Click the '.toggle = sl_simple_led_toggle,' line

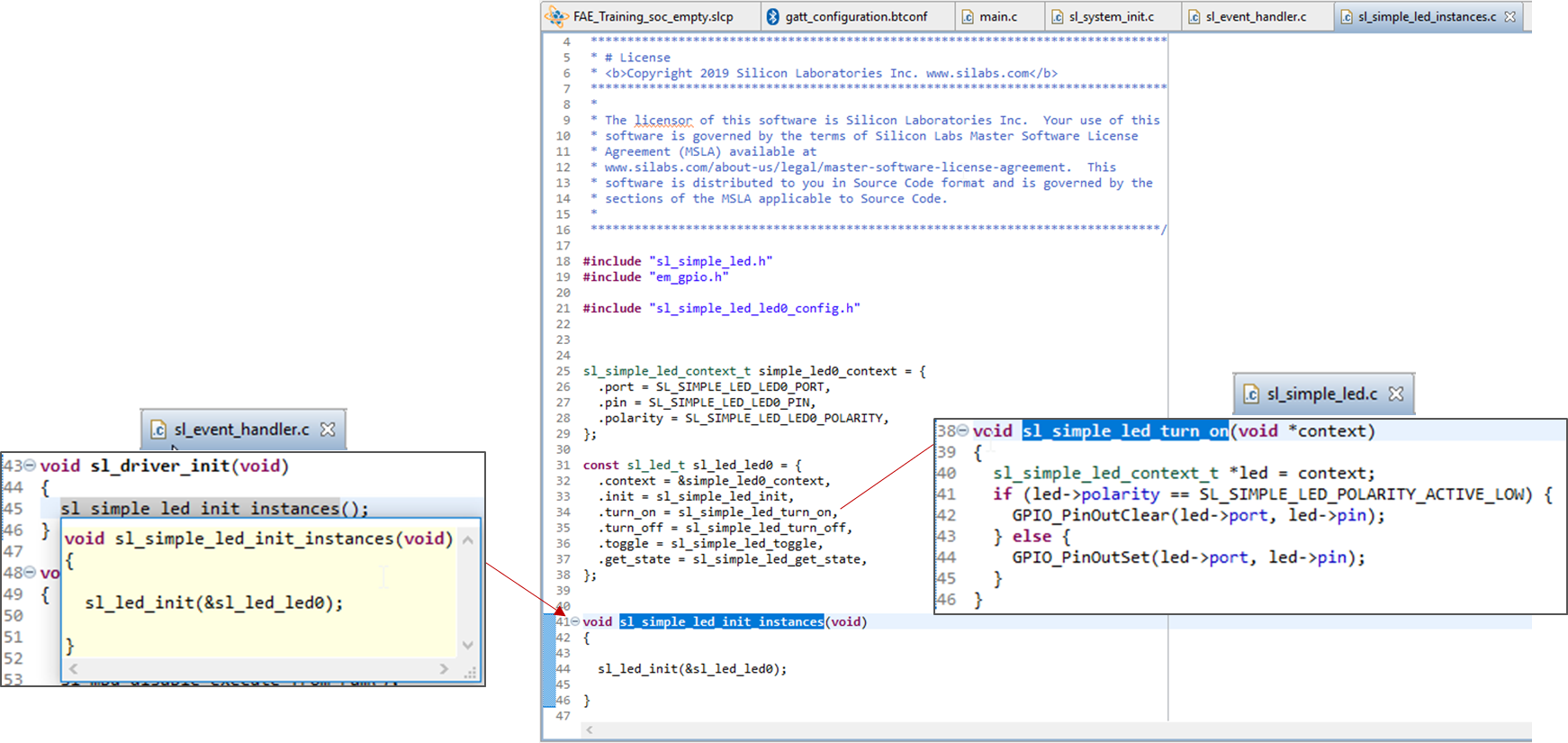click(710, 543)
